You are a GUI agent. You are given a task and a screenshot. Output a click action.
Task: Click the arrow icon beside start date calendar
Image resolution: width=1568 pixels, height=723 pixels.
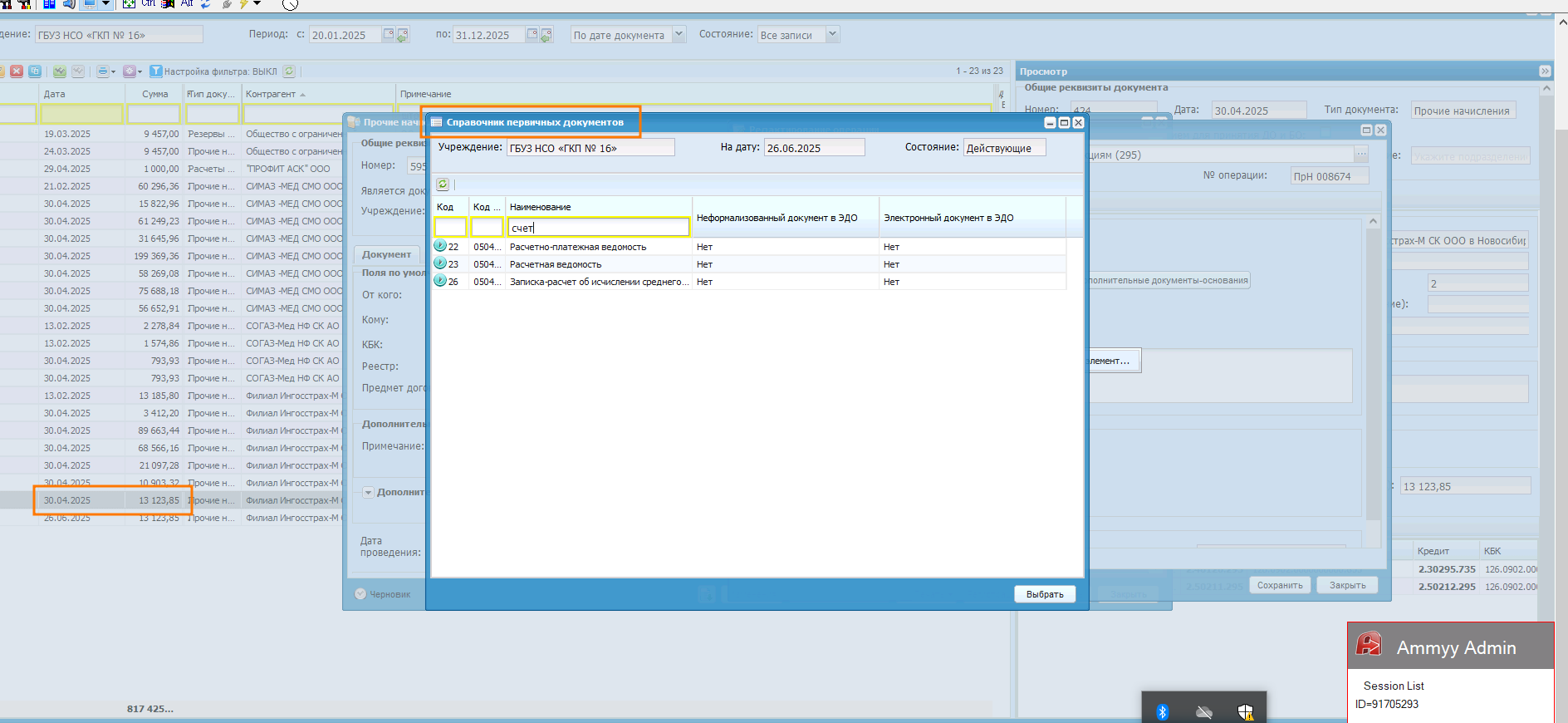tap(403, 35)
